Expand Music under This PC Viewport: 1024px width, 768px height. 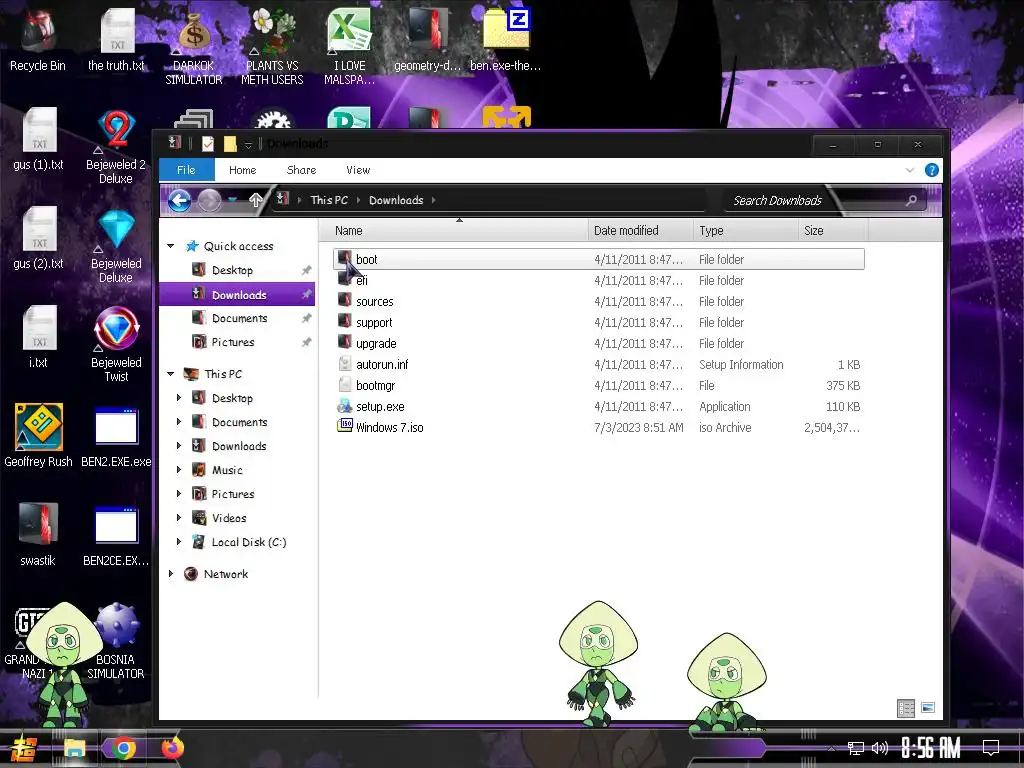coord(179,470)
